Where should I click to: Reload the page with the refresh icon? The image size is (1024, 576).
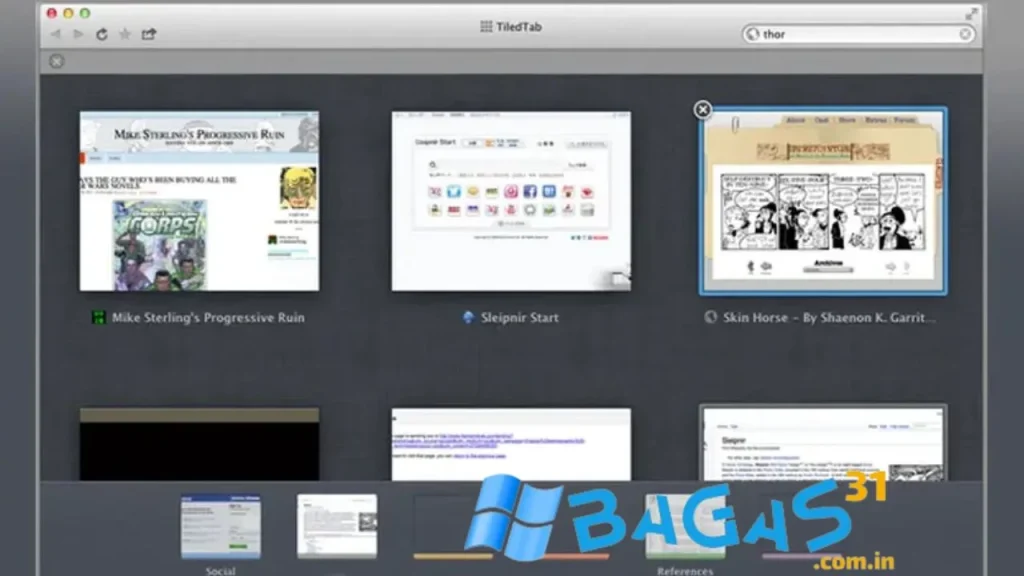click(x=101, y=34)
